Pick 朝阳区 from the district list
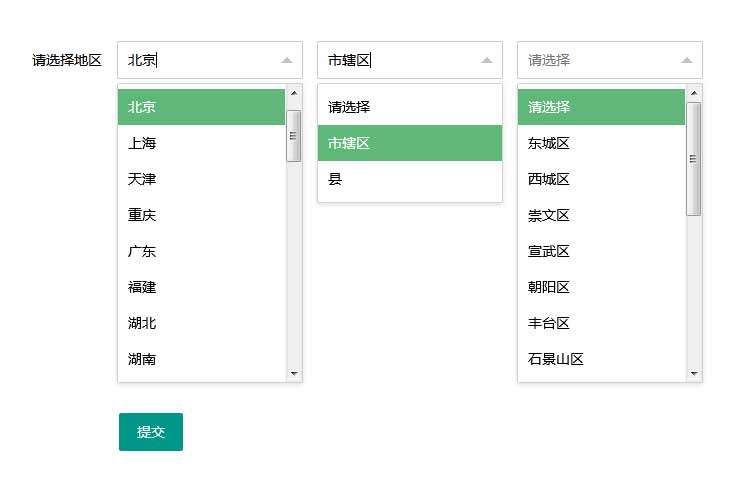This screenshot has height=489, width=734. point(601,287)
